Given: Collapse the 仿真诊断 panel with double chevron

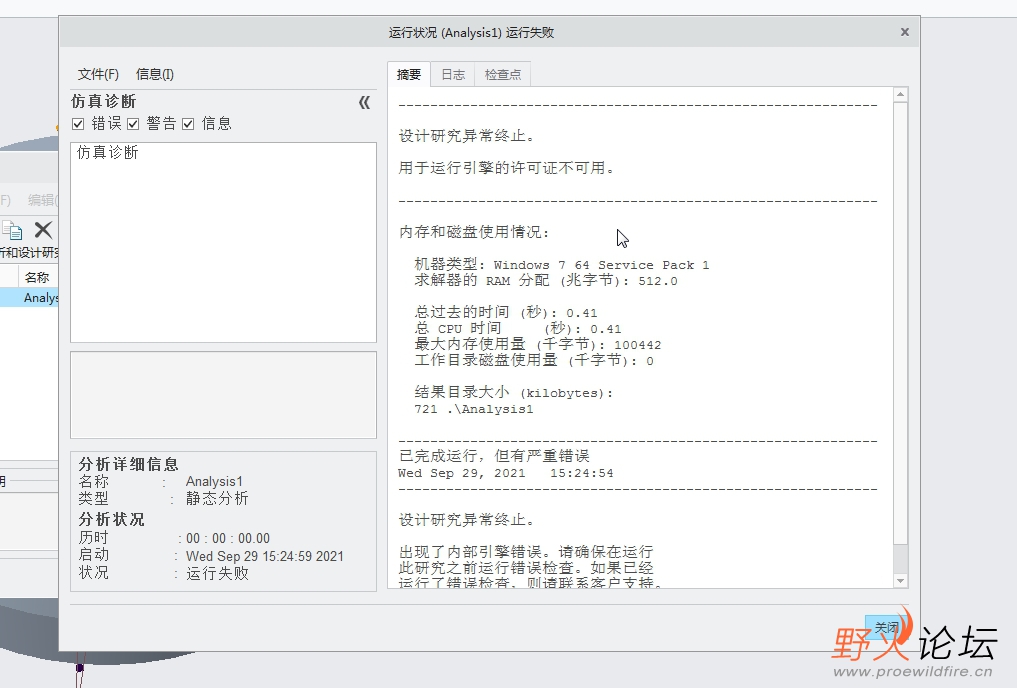Looking at the screenshot, I should pyautogui.click(x=365, y=102).
